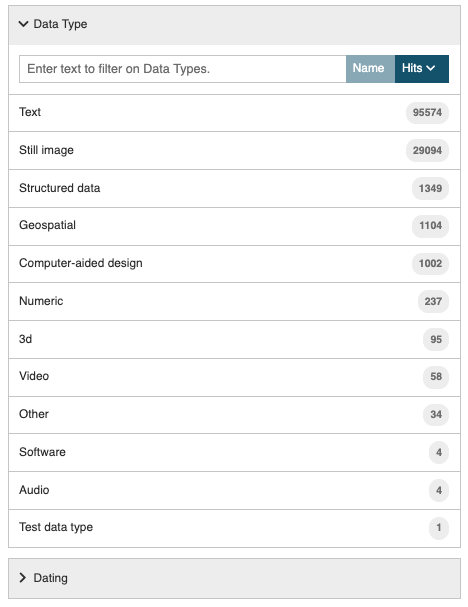Click the 95574 hits badge
Screen dimensions: 468x607
(427, 113)
